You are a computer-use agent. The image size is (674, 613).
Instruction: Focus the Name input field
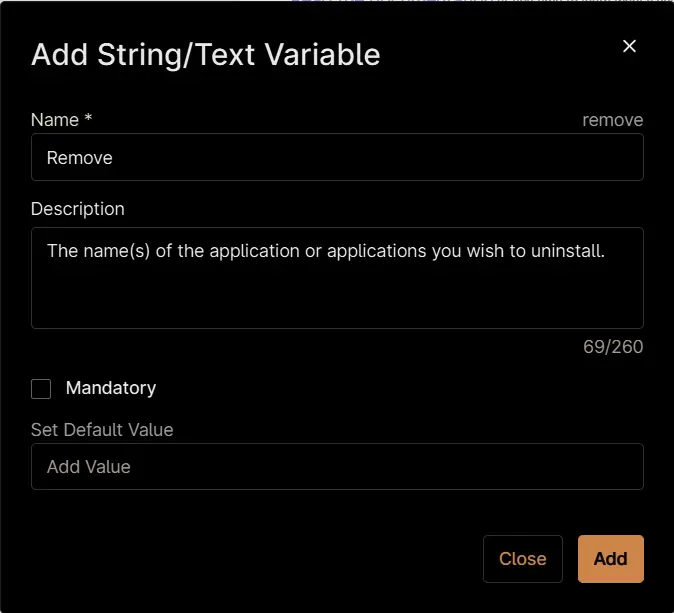coord(337,157)
